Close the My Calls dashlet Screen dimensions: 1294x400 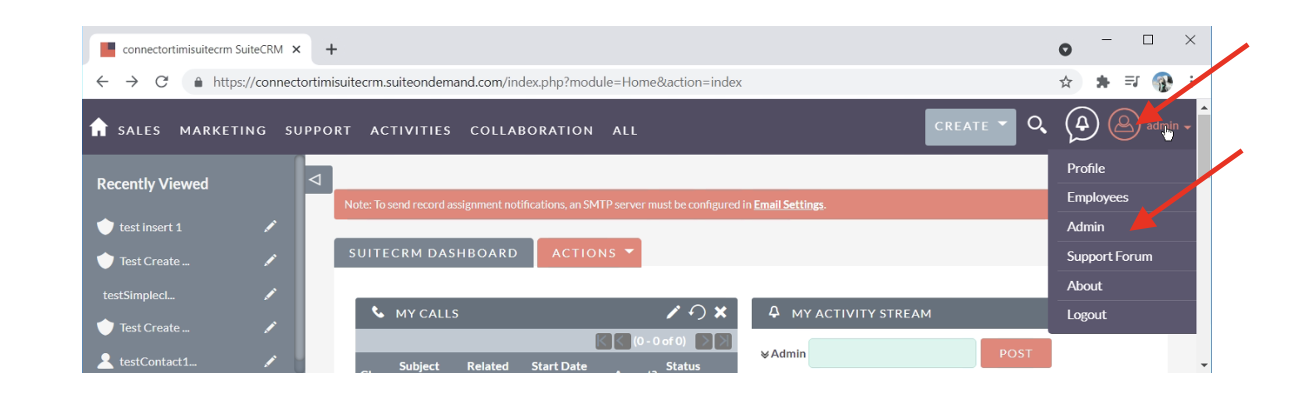click(x=720, y=313)
